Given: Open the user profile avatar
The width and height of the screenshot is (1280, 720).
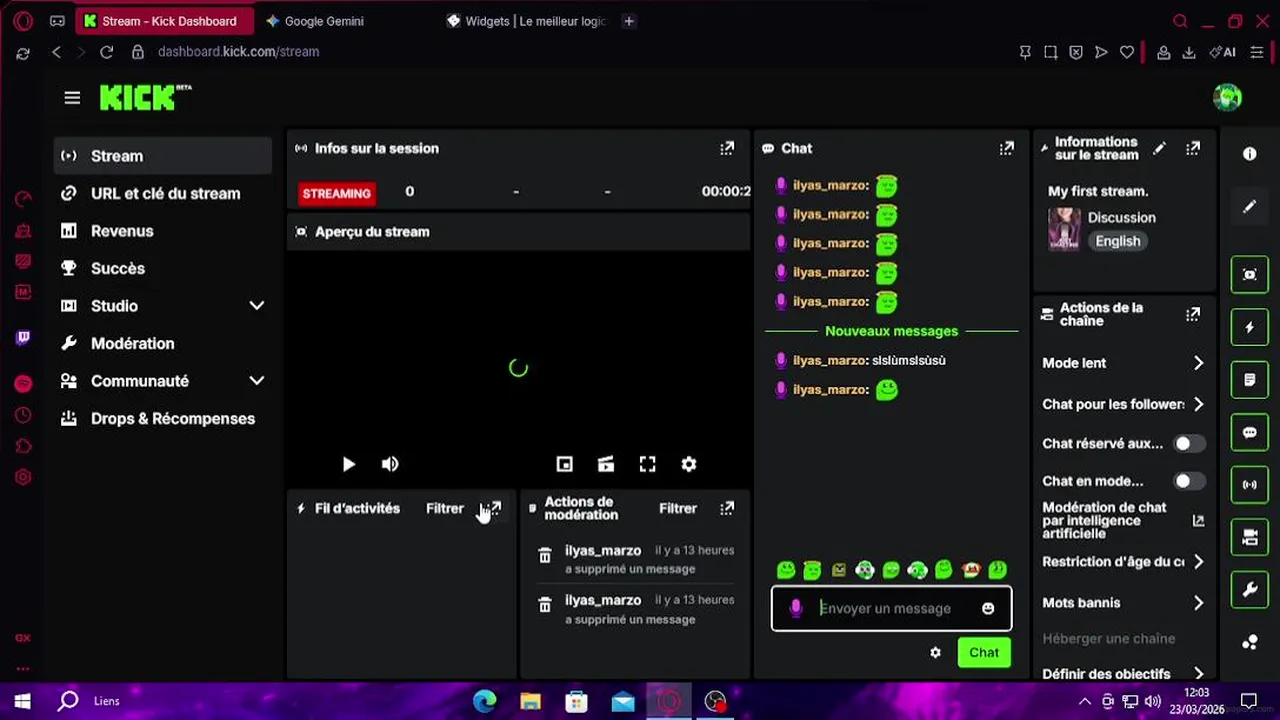Looking at the screenshot, I should [x=1227, y=97].
